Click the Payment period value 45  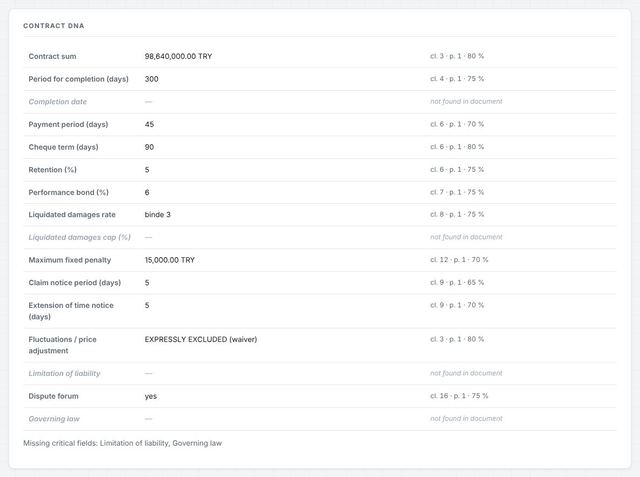click(149, 124)
